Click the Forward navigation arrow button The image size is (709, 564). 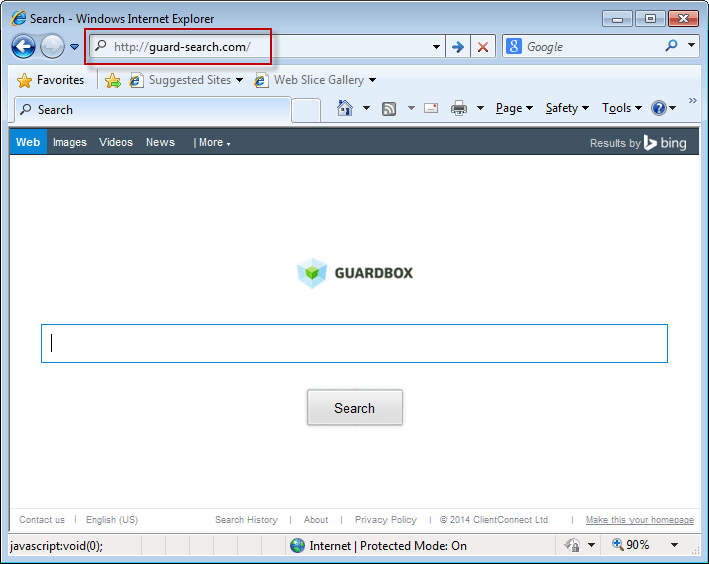click(x=52, y=47)
